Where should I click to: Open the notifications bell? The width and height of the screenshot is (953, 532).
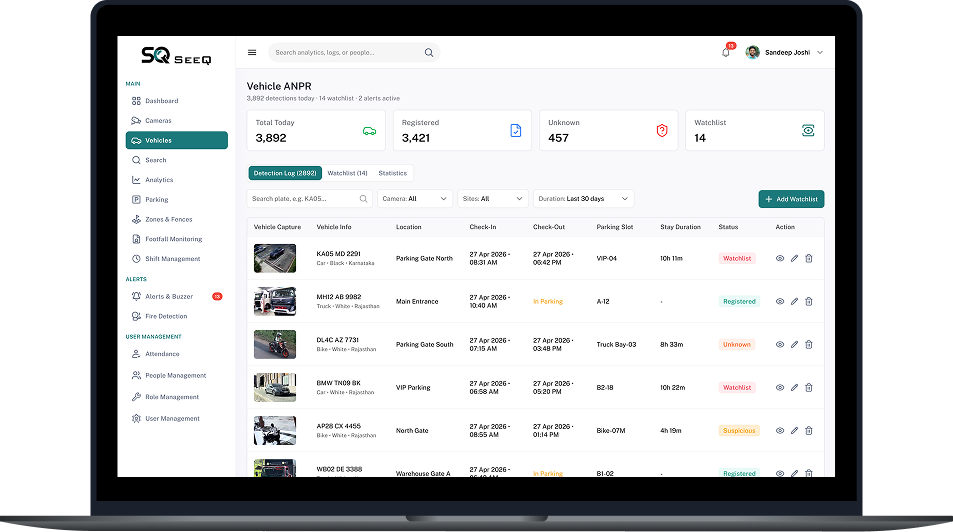pyautogui.click(x=726, y=52)
